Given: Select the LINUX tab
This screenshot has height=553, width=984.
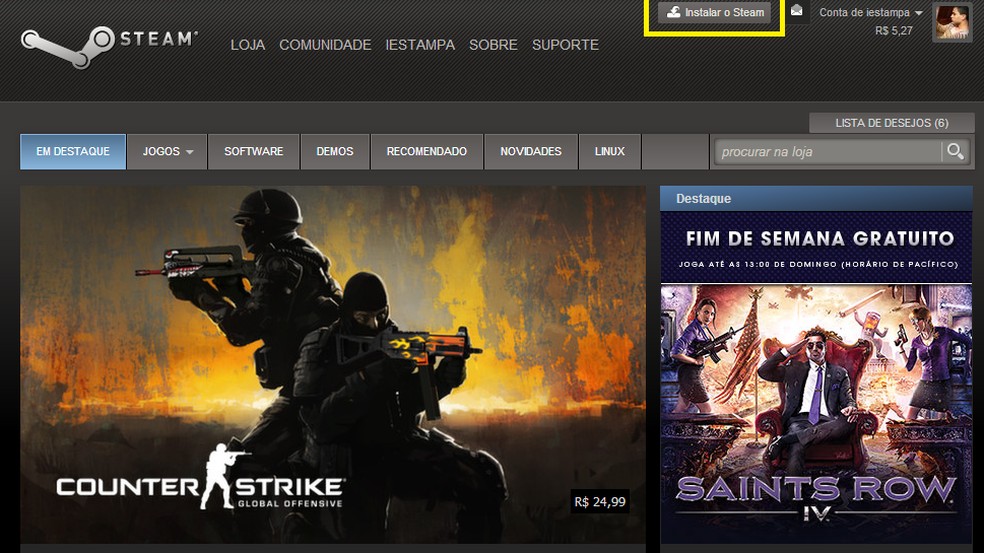Looking at the screenshot, I should (609, 151).
